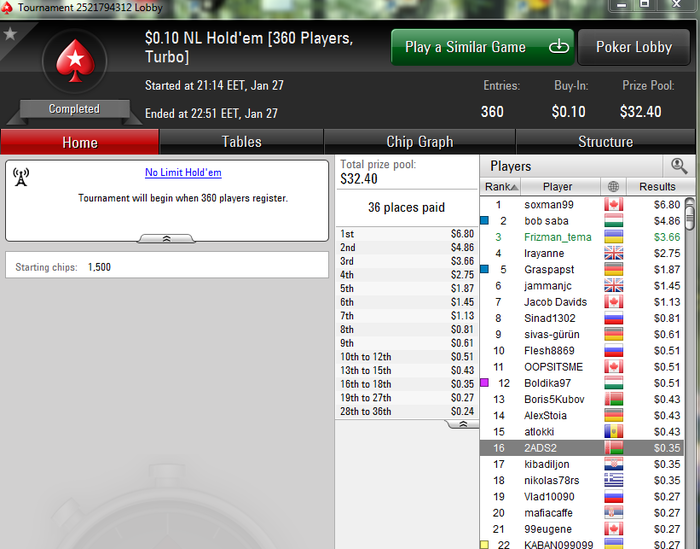Viewport: 700px width, 549px height.
Task: Click blue color tag next to bob saba
Action: 484,220
